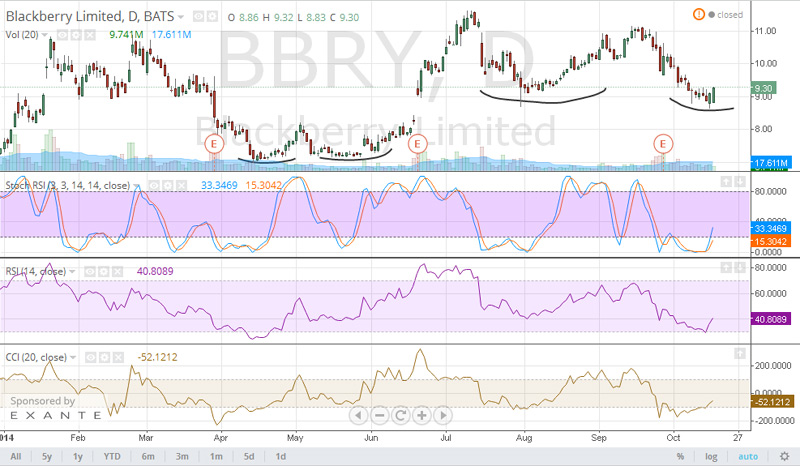Remove the Stoch RSI indicator
This screenshot has height=466, width=800.
181,186
